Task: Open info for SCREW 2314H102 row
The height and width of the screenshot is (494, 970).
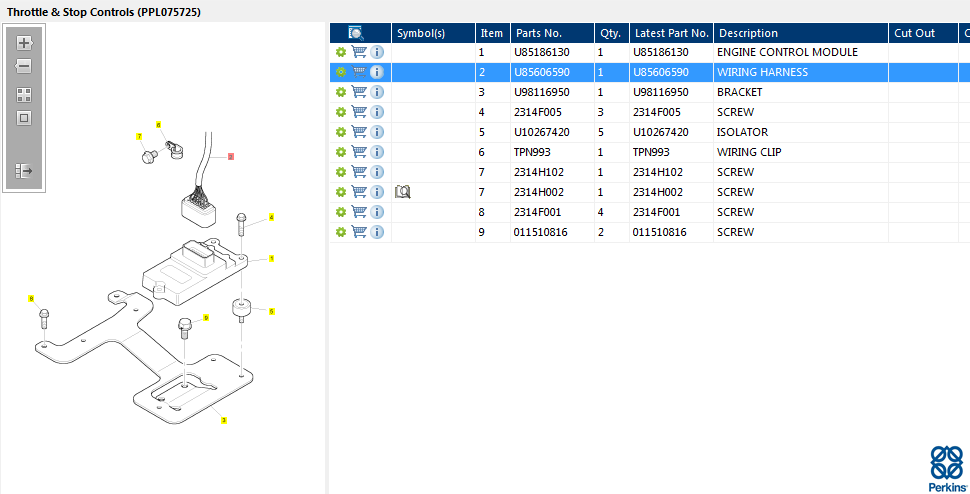Action: 377,172
